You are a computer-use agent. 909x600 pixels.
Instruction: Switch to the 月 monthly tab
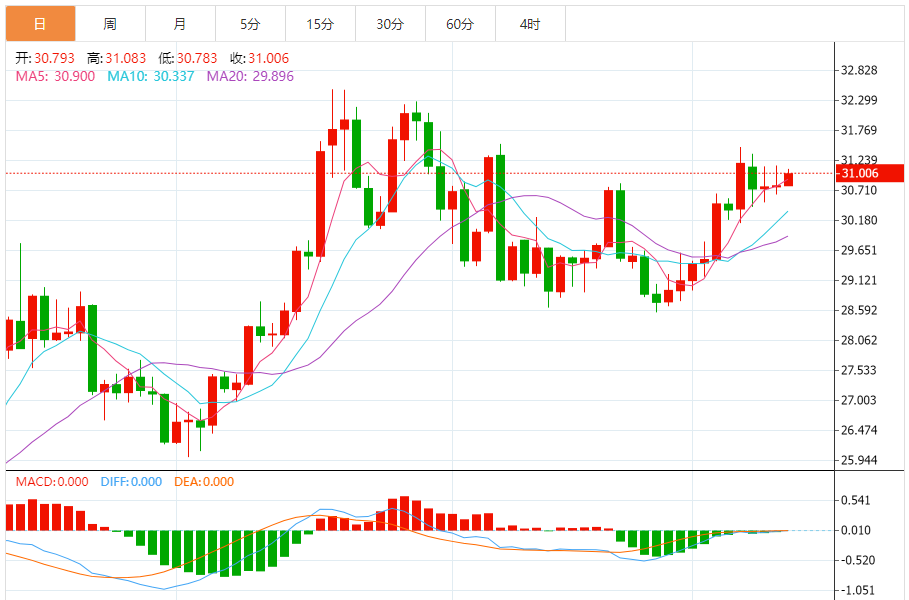(180, 24)
